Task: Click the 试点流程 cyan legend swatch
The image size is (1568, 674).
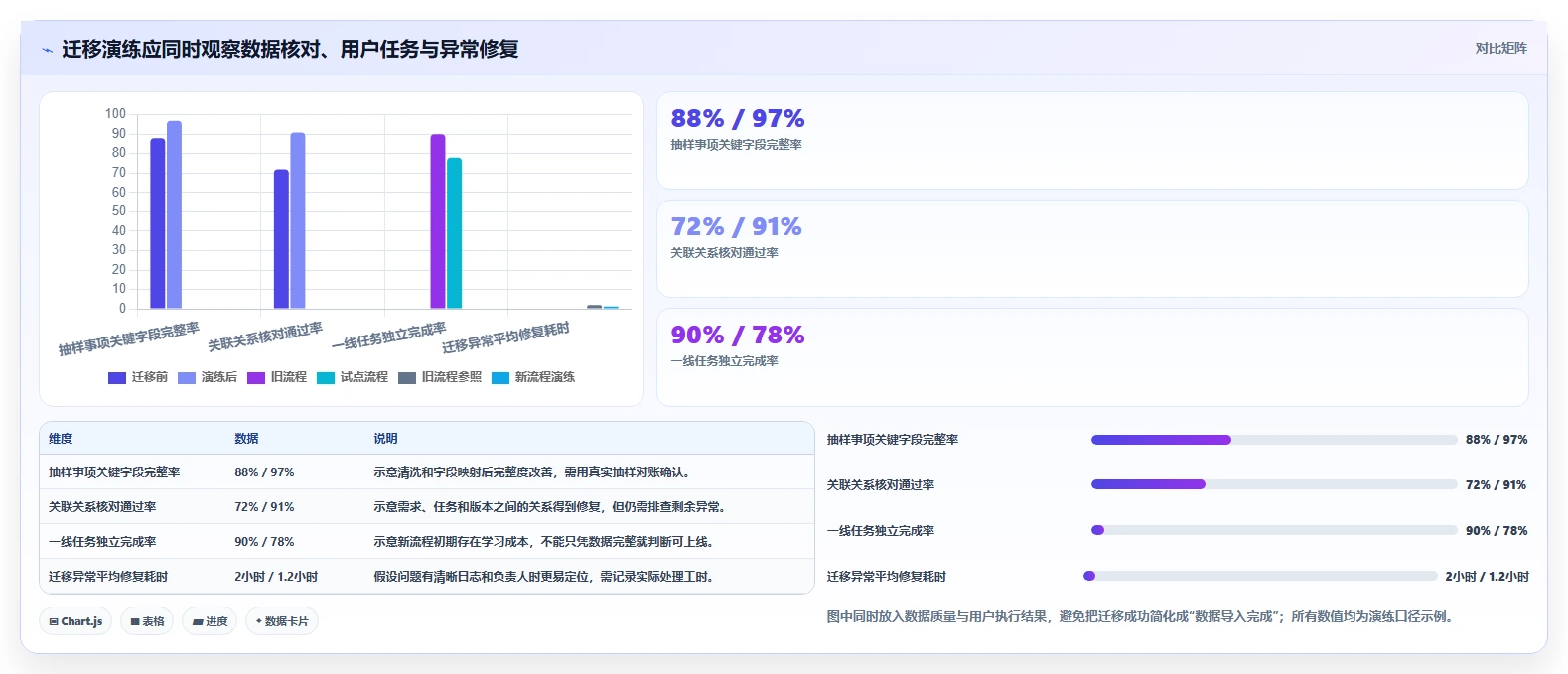Action: [x=326, y=377]
